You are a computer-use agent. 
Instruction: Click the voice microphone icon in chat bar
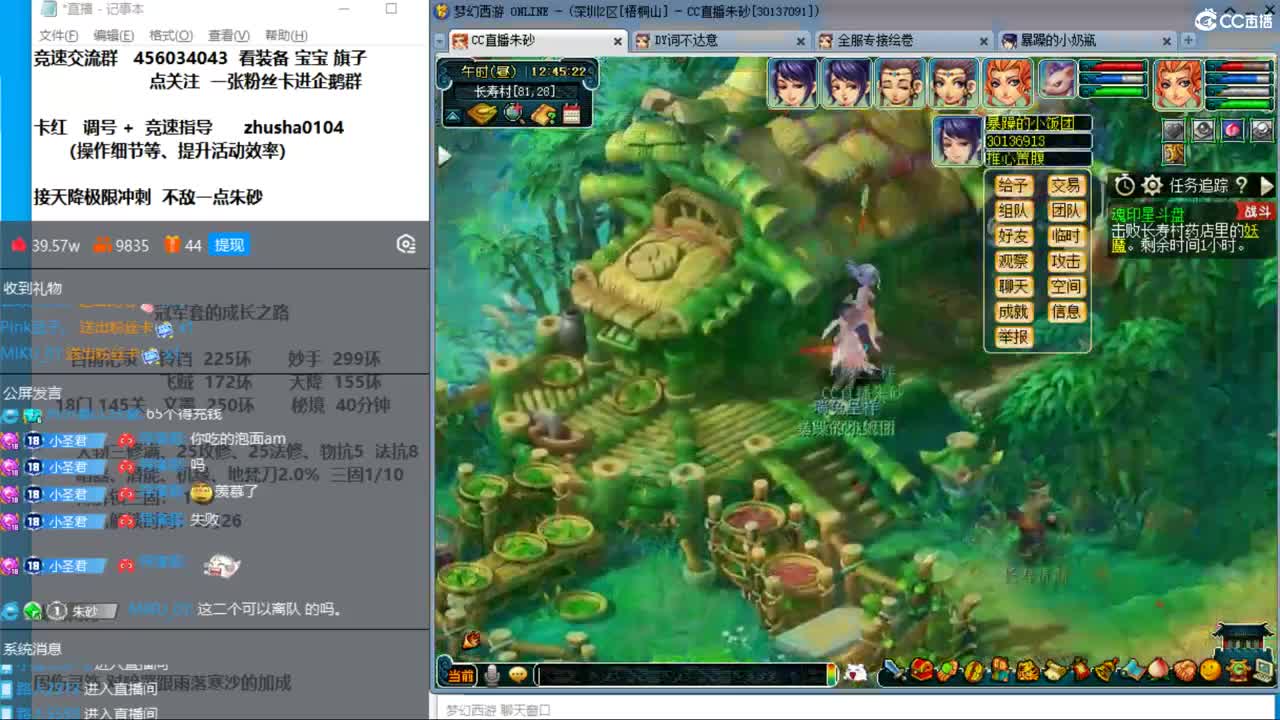point(492,676)
